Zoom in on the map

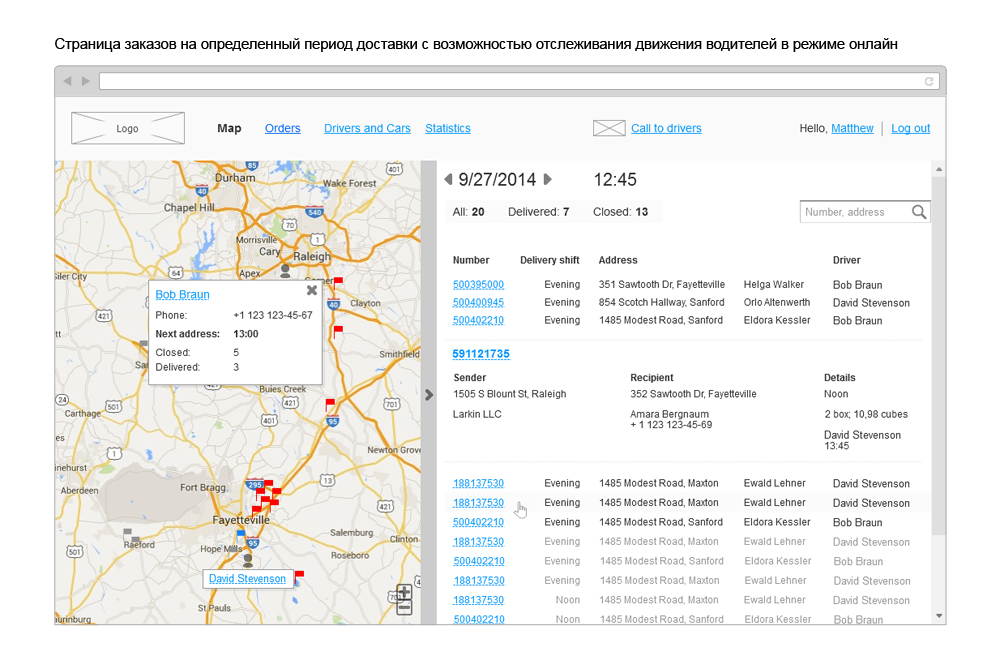tap(404, 592)
